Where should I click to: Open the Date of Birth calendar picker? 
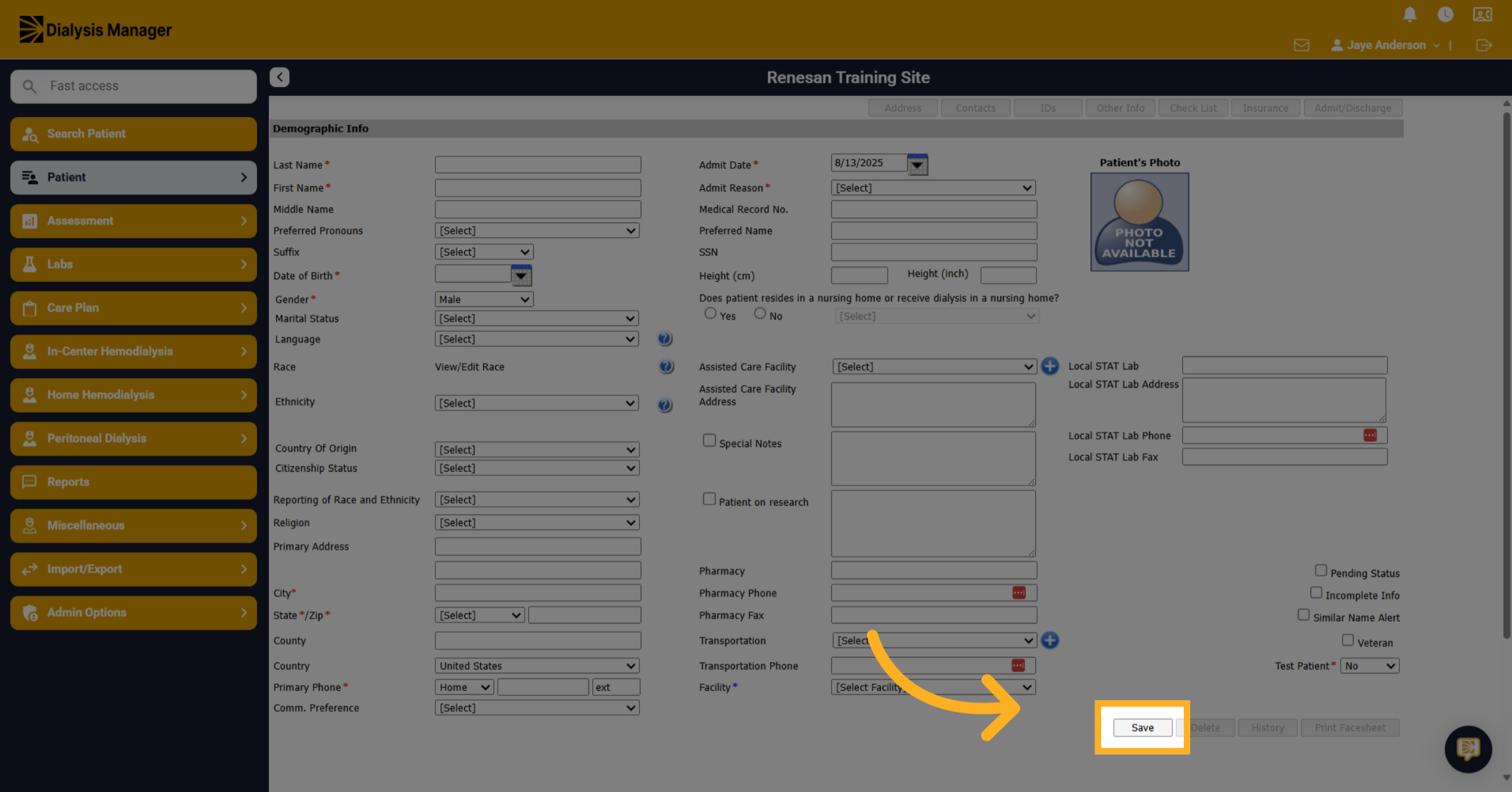click(521, 275)
